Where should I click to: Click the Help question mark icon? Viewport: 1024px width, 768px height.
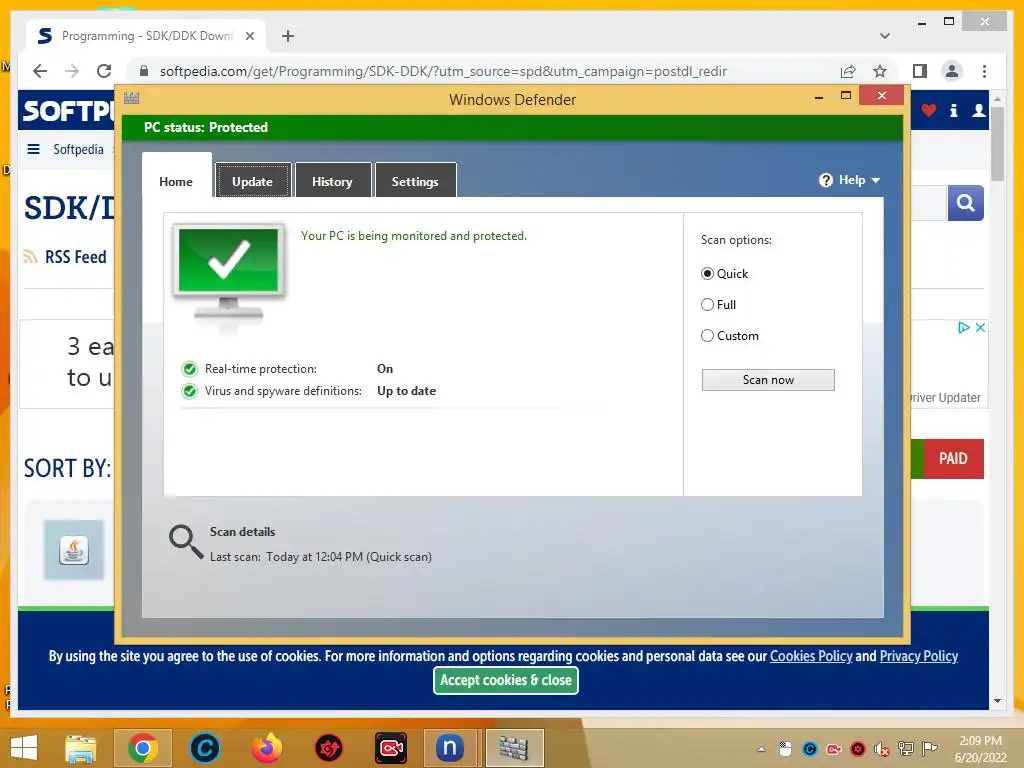click(826, 180)
